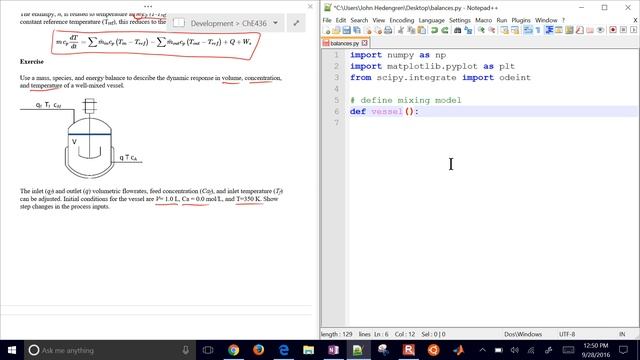The width and height of the screenshot is (640, 360).
Task: Show hidden system tray icons chevron
Action: (482, 350)
